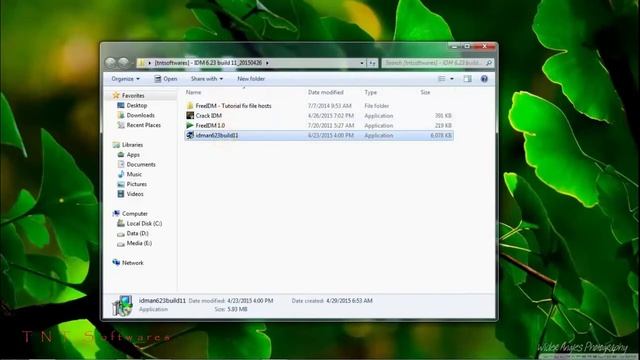Click the Favorites star icon
The image size is (640, 360).
pos(116,95)
